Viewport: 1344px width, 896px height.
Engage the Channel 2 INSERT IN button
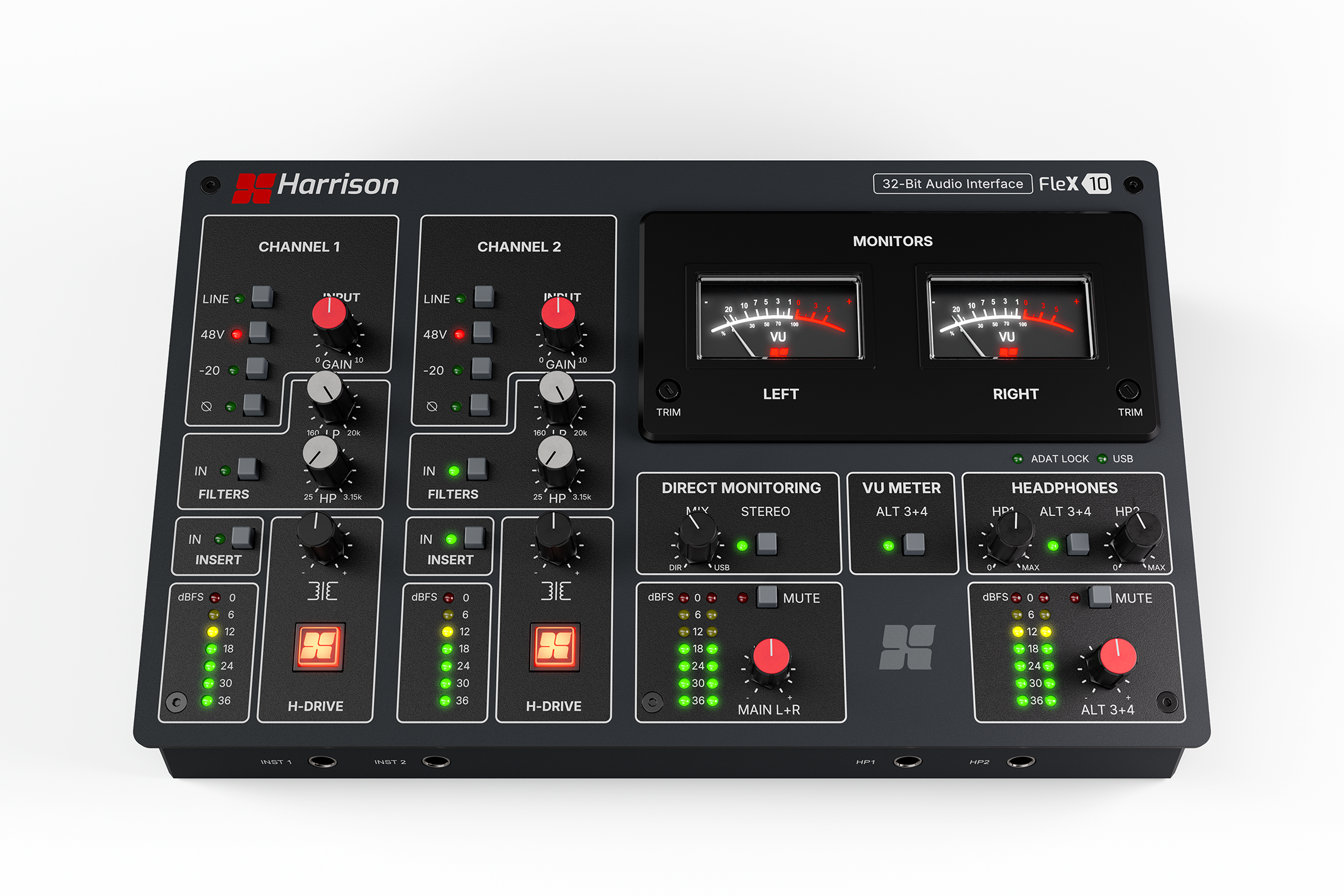(x=474, y=537)
